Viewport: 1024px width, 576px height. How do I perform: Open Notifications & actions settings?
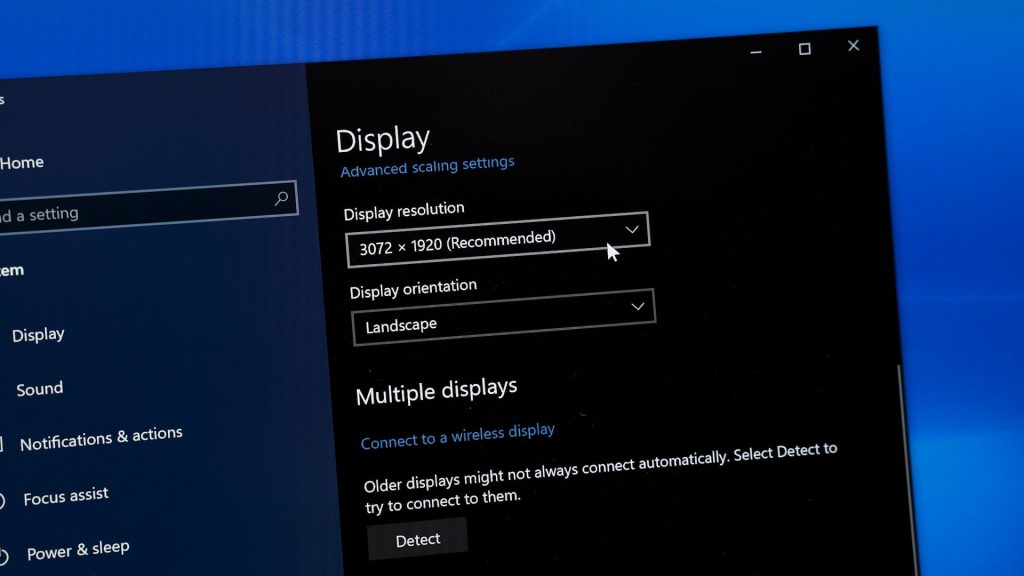[x=101, y=438]
